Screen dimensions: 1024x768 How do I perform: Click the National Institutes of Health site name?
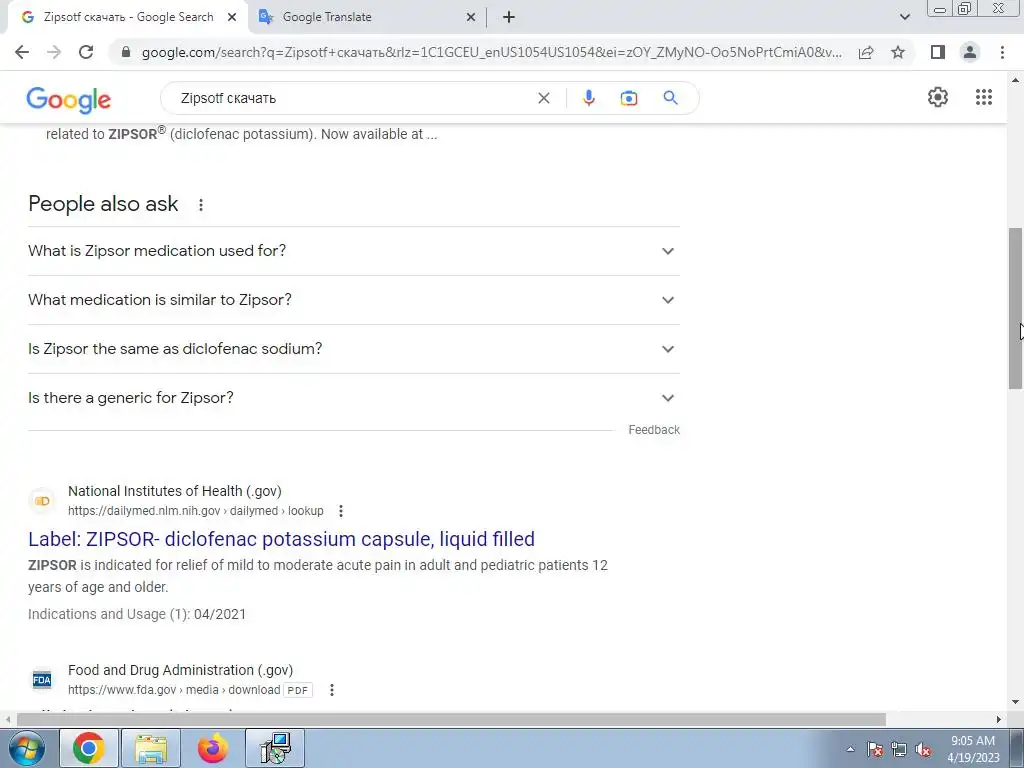pyautogui.click(x=174, y=491)
